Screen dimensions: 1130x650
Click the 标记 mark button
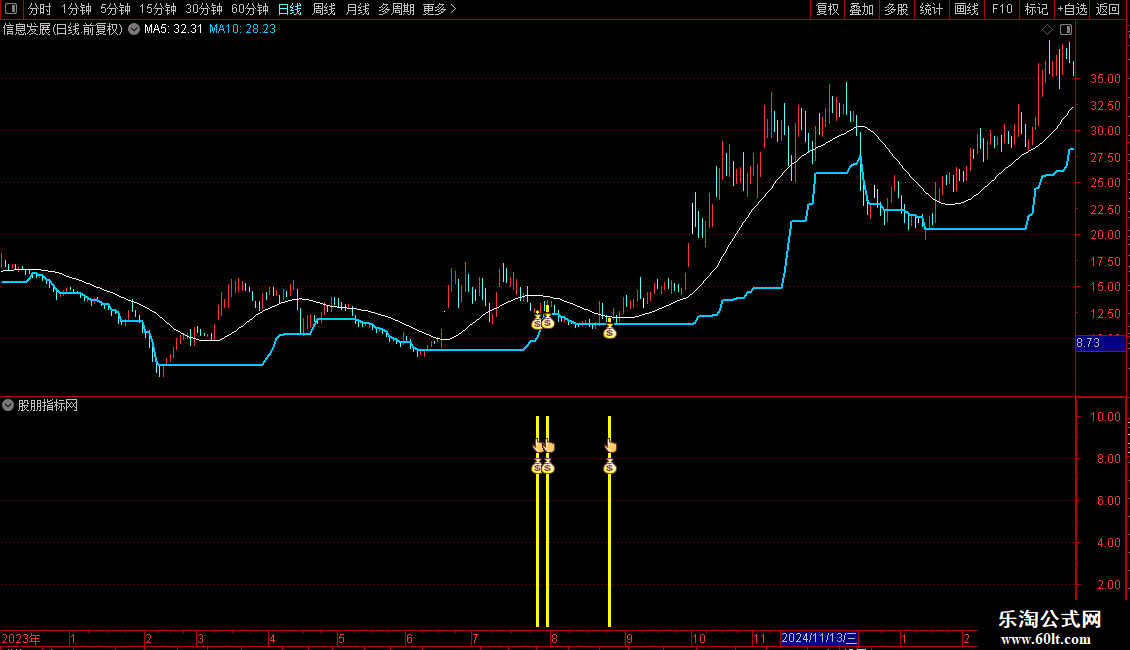[x=1036, y=9]
